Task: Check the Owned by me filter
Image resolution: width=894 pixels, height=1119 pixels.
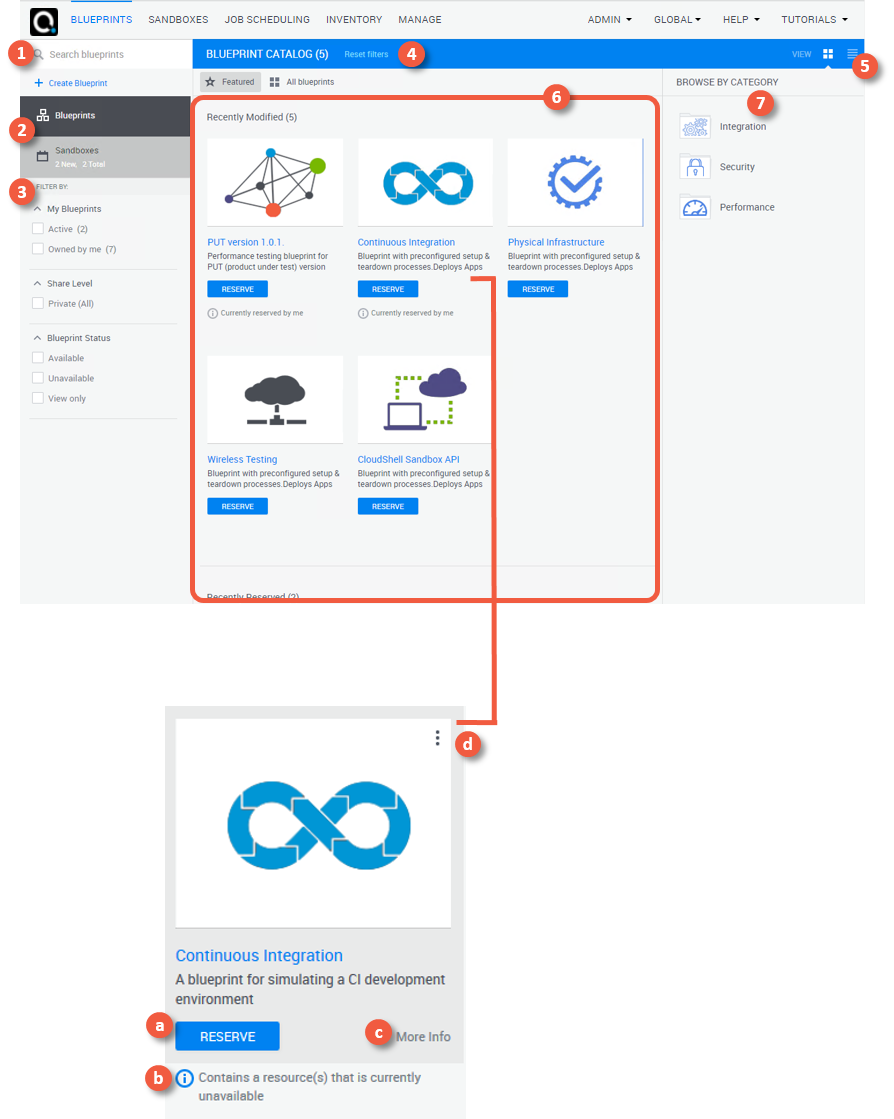Action: coord(38,249)
